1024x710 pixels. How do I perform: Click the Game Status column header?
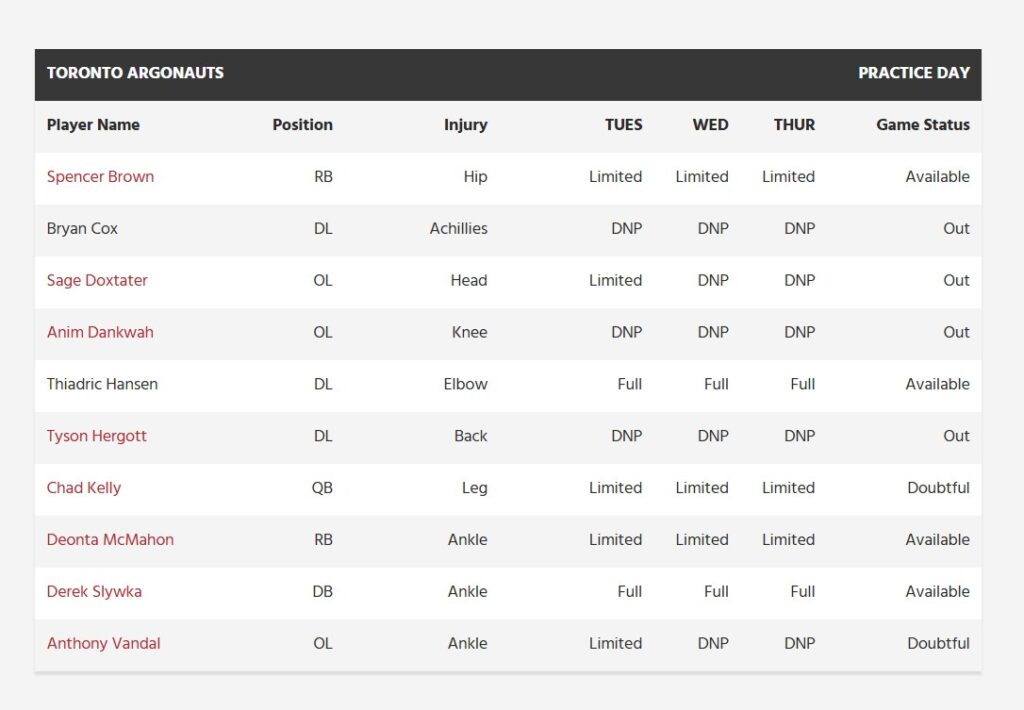point(922,125)
